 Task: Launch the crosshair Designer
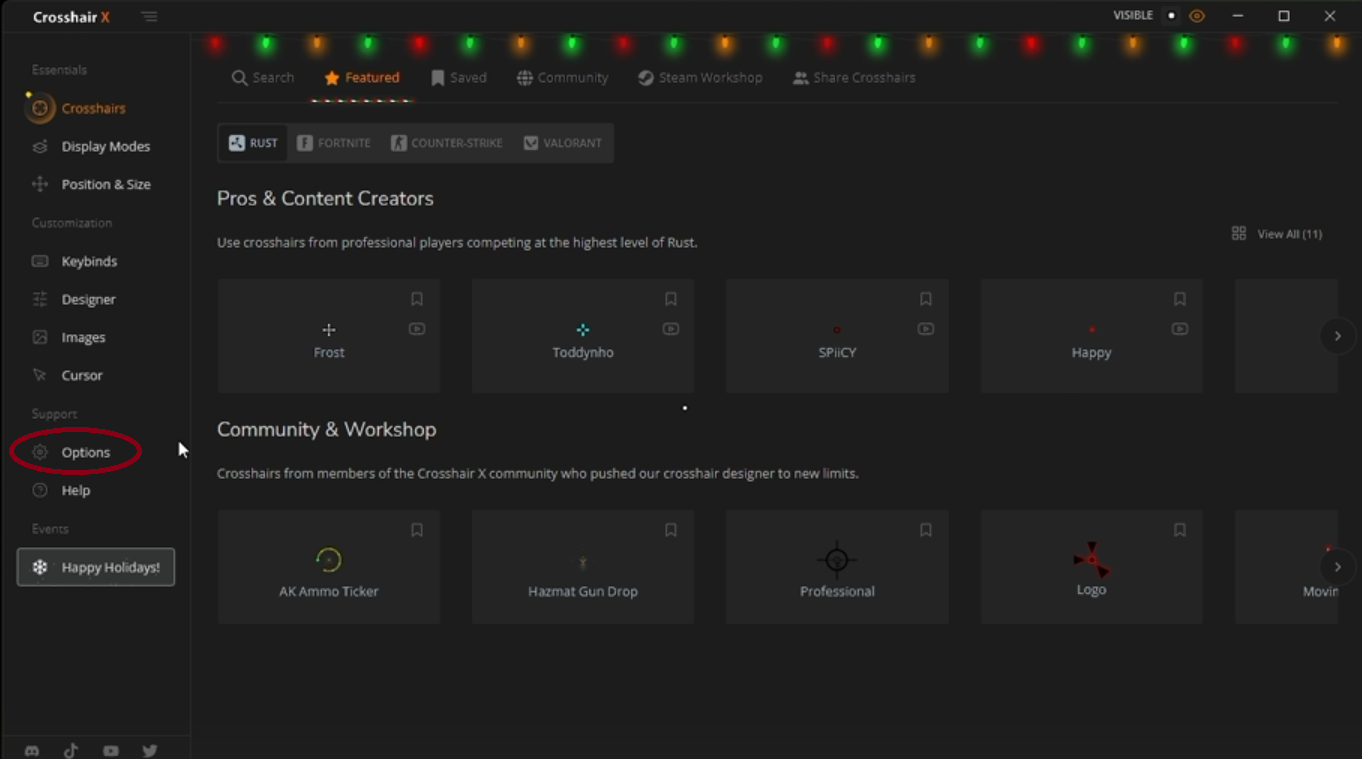[74, 299]
